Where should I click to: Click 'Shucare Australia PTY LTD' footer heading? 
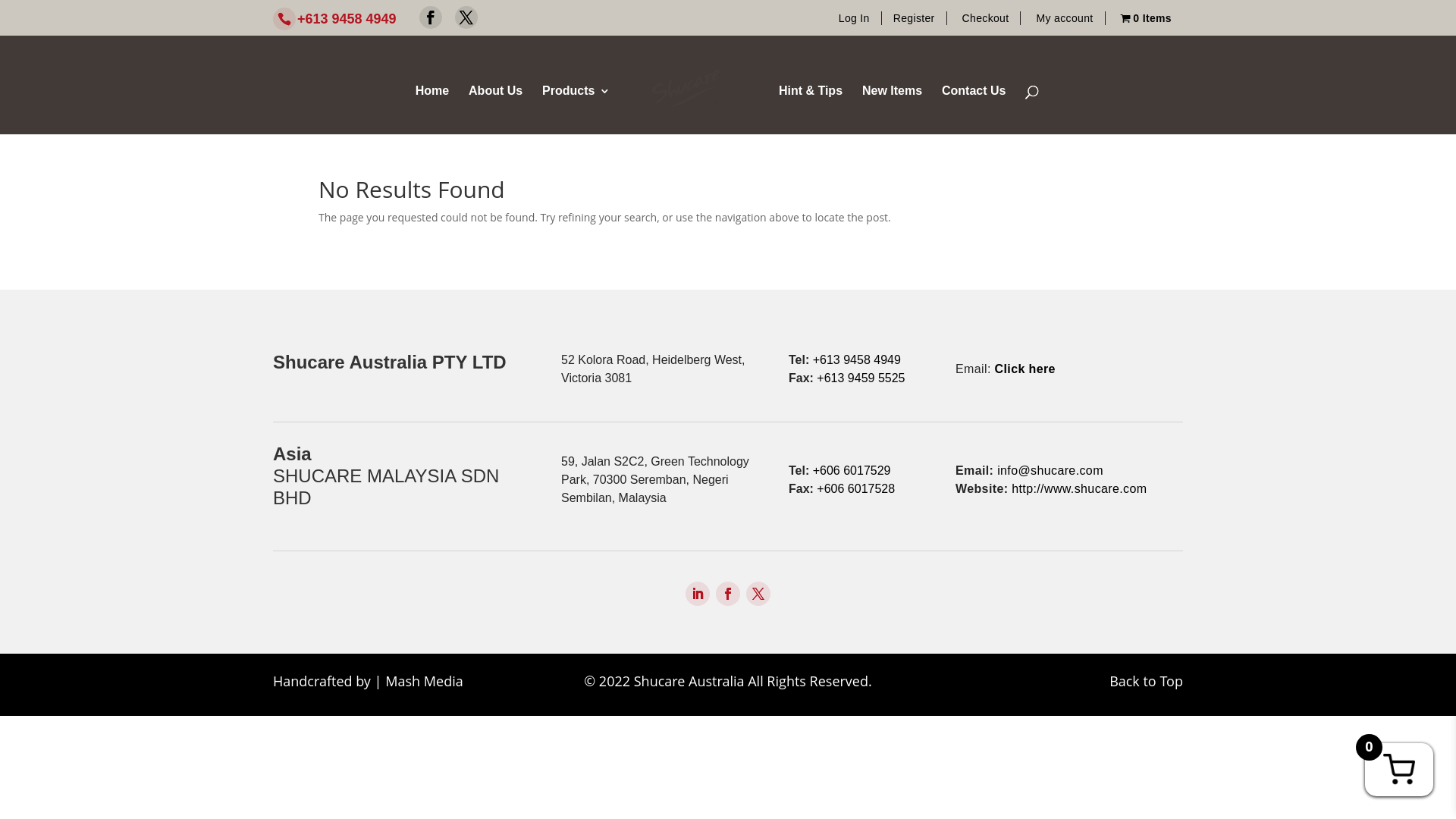389,362
